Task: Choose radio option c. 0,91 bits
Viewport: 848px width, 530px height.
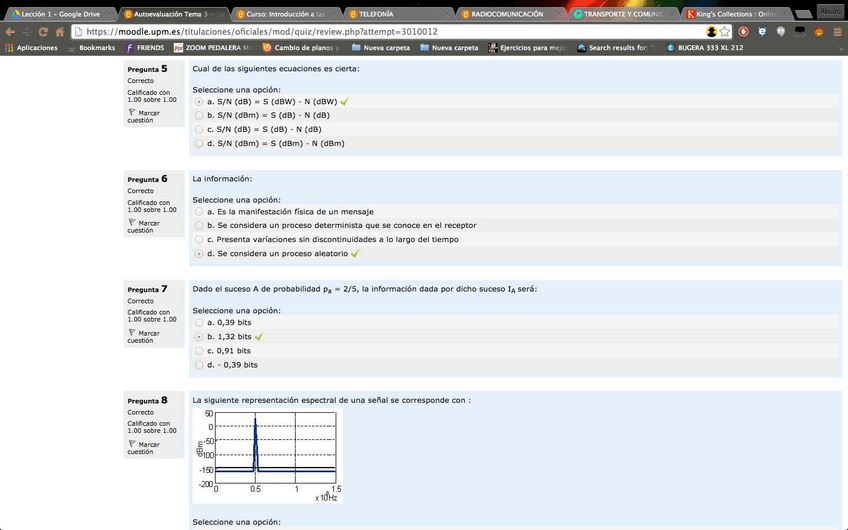Action: [199, 351]
